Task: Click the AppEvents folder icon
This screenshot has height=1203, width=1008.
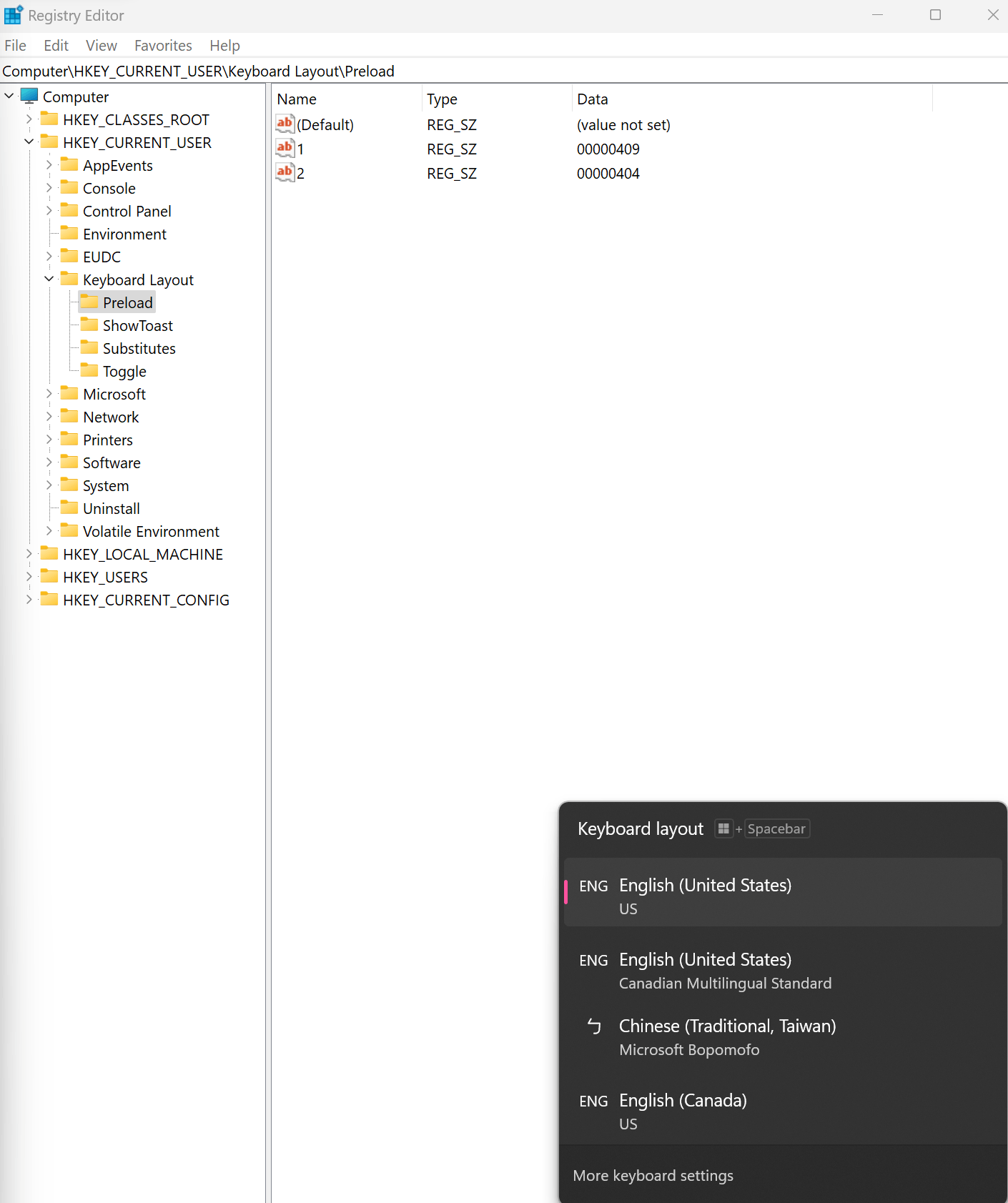Action: coord(69,164)
